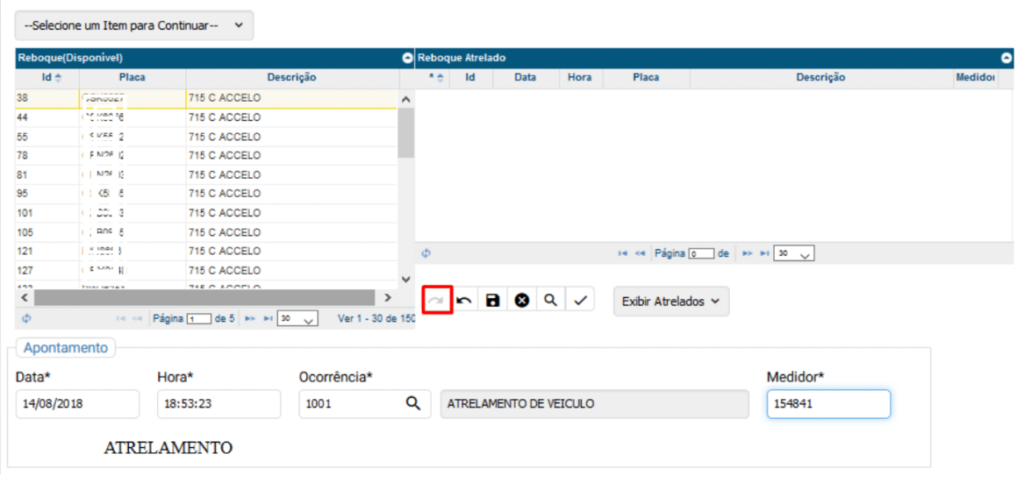The image size is (1024, 483).
Task: Collapse the Reboque(Disponível) panel
Action: pos(407,58)
